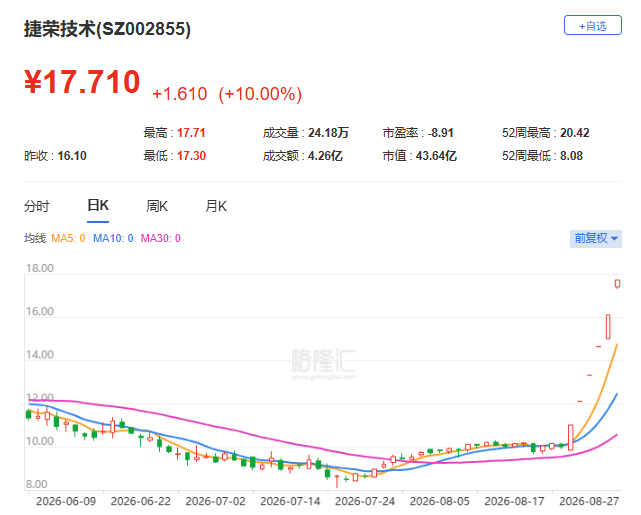The width and height of the screenshot is (641, 515).
Task: Select the 日K daily candlestick tab
Action: [x=98, y=205]
